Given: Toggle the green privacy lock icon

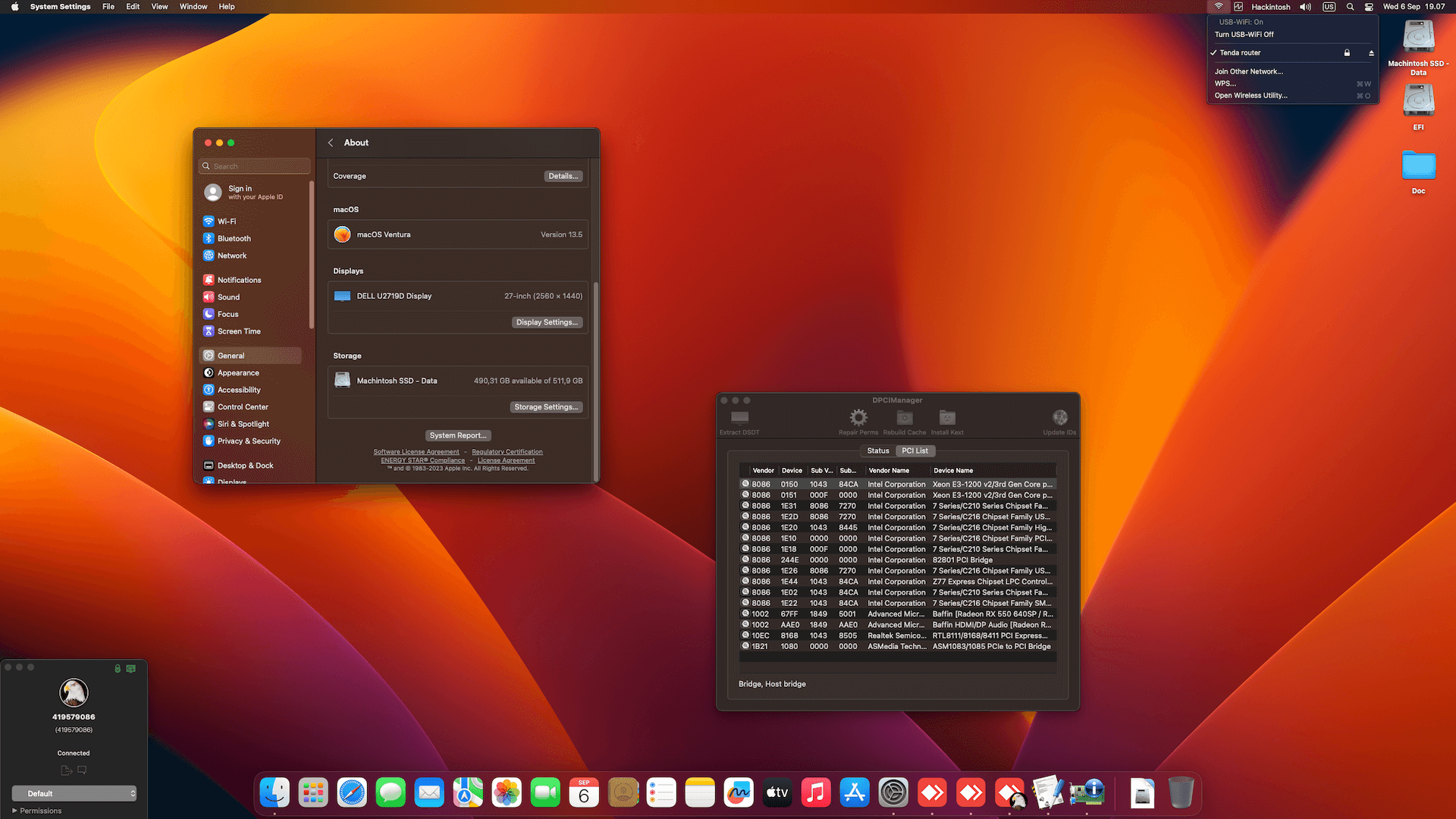Looking at the screenshot, I should click(117, 668).
